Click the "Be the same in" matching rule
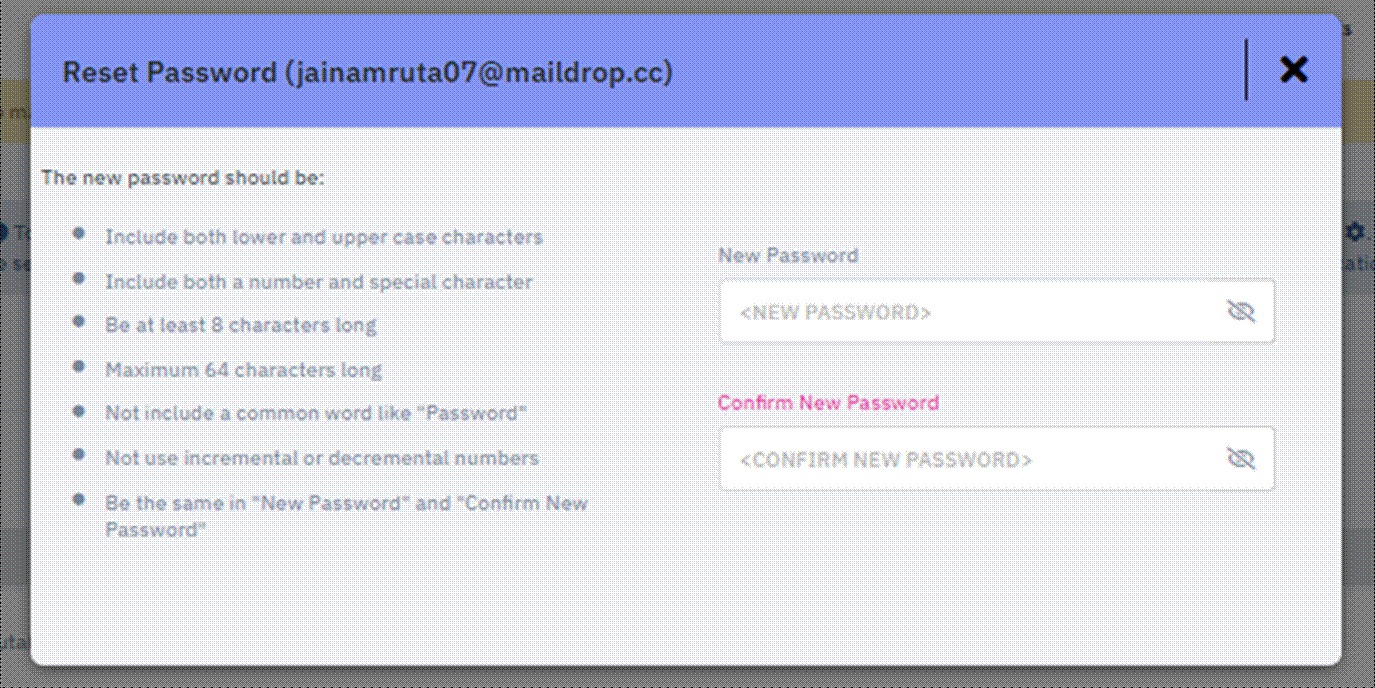The image size is (1375, 688). tap(346, 503)
